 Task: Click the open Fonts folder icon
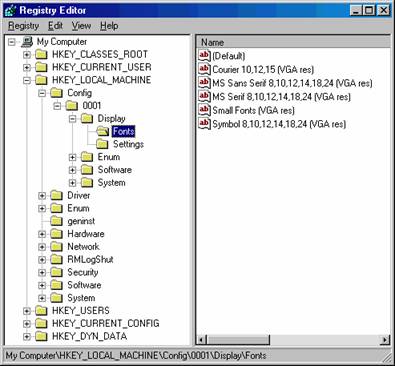[102, 132]
